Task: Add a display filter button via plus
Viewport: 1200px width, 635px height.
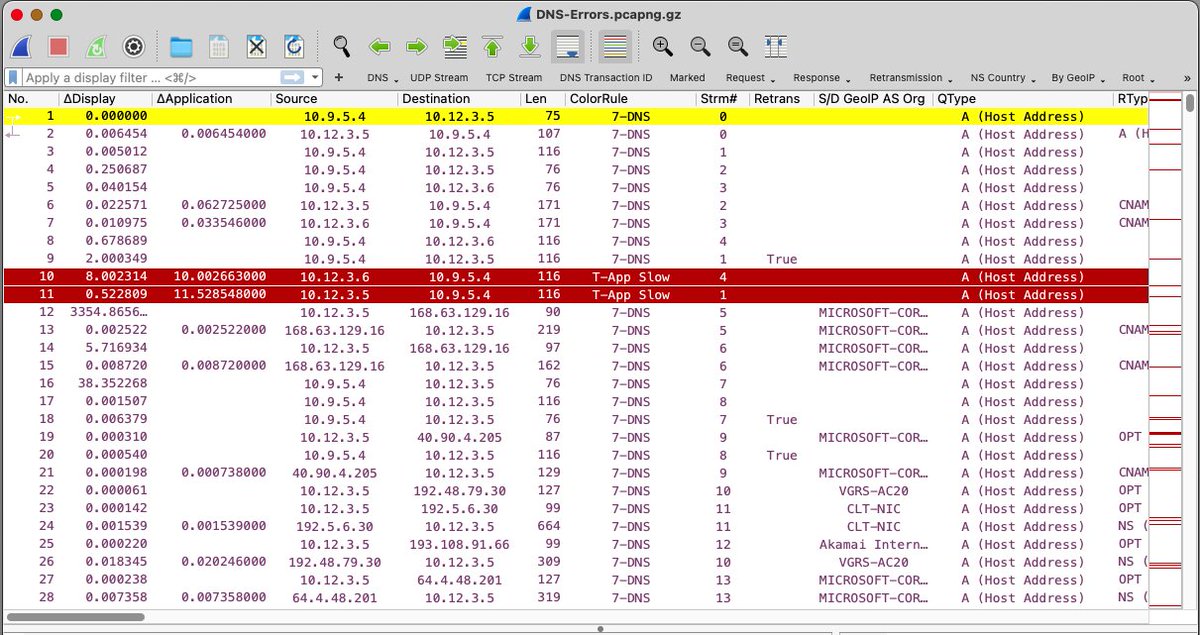Action: tap(339, 77)
